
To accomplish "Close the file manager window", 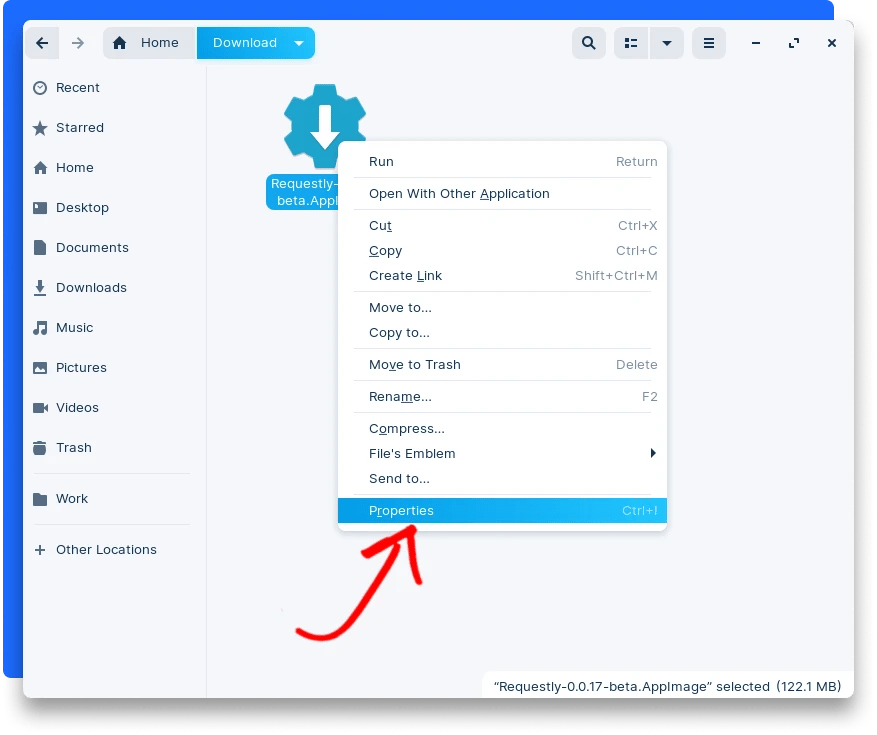I will 832,43.
